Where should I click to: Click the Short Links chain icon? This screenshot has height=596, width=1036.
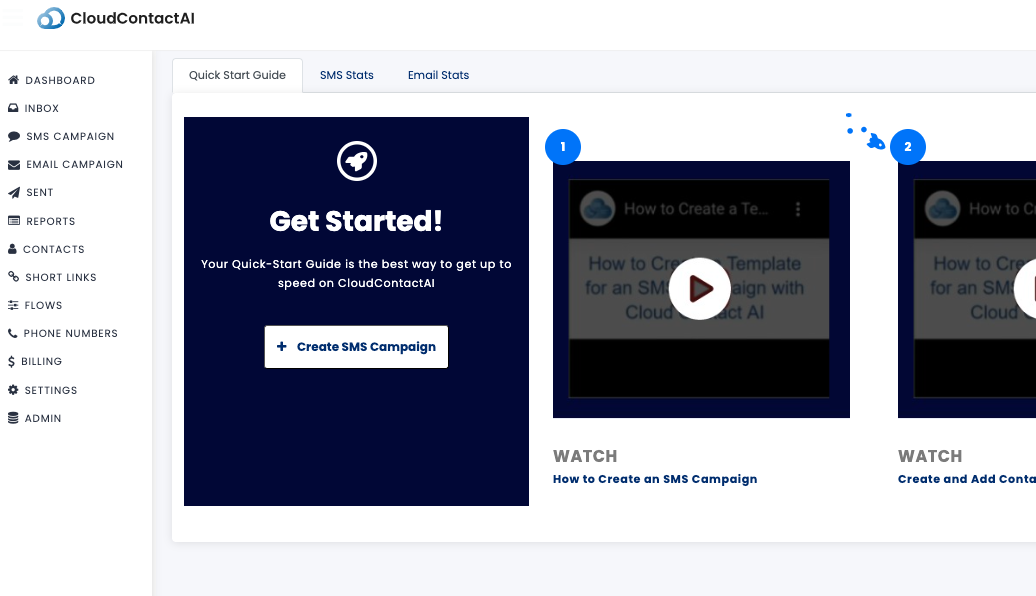(13, 277)
